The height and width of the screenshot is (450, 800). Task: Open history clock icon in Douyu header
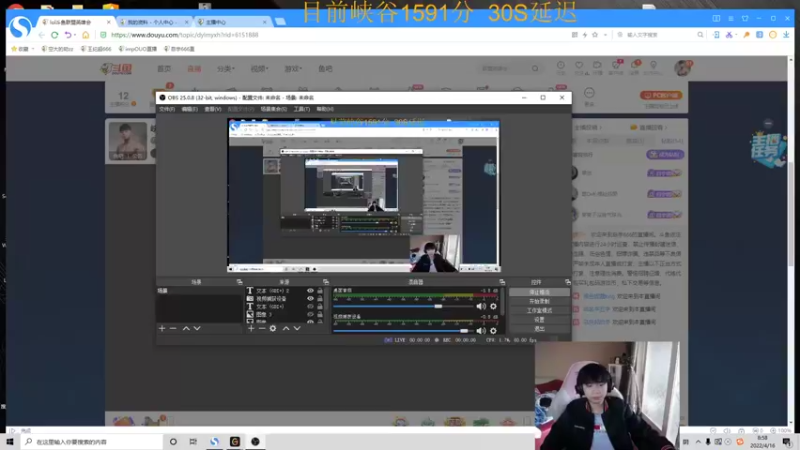tap(561, 65)
